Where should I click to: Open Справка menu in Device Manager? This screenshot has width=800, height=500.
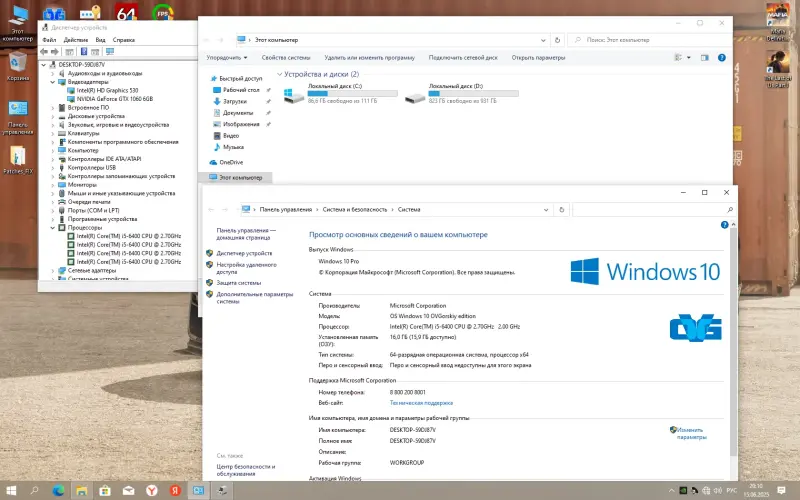tap(123, 40)
